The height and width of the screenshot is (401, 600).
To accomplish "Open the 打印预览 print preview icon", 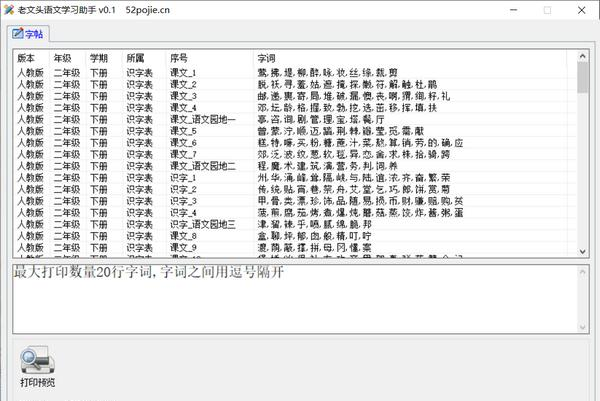I will tap(38, 367).
